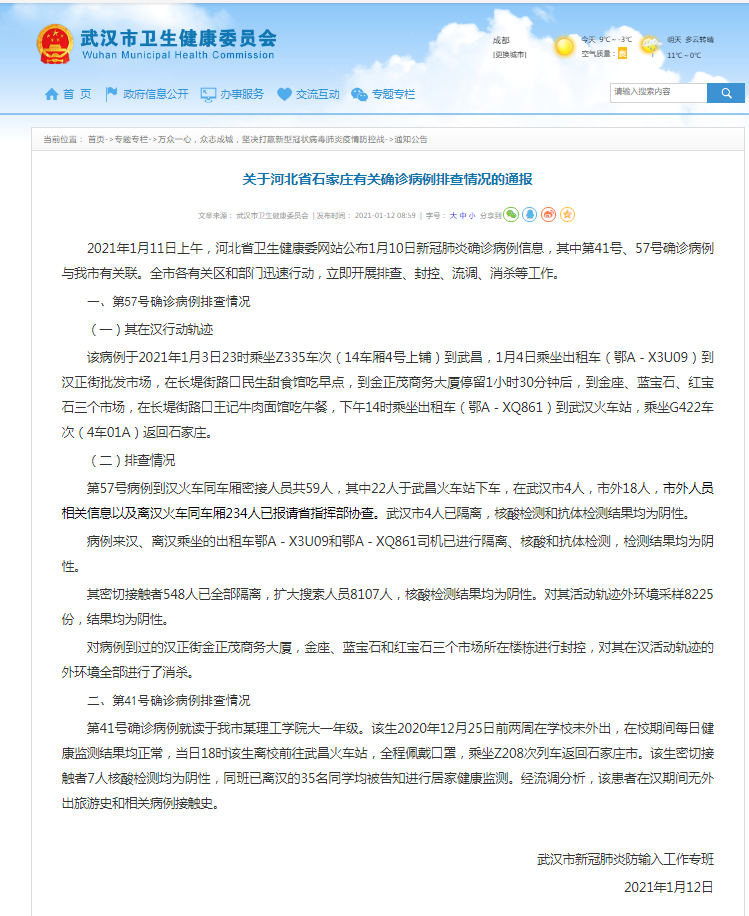Share article to WeChat
Viewport: 749px width, 916px height.
point(511,215)
